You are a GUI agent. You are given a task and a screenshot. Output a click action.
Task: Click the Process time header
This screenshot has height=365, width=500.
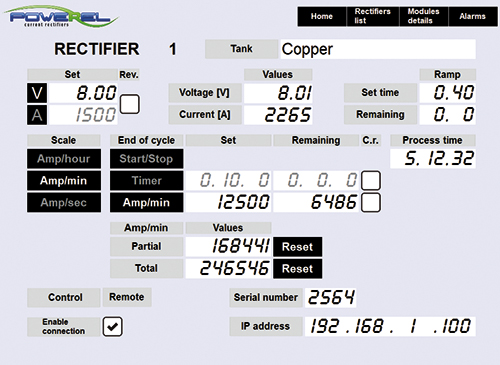coord(433,140)
